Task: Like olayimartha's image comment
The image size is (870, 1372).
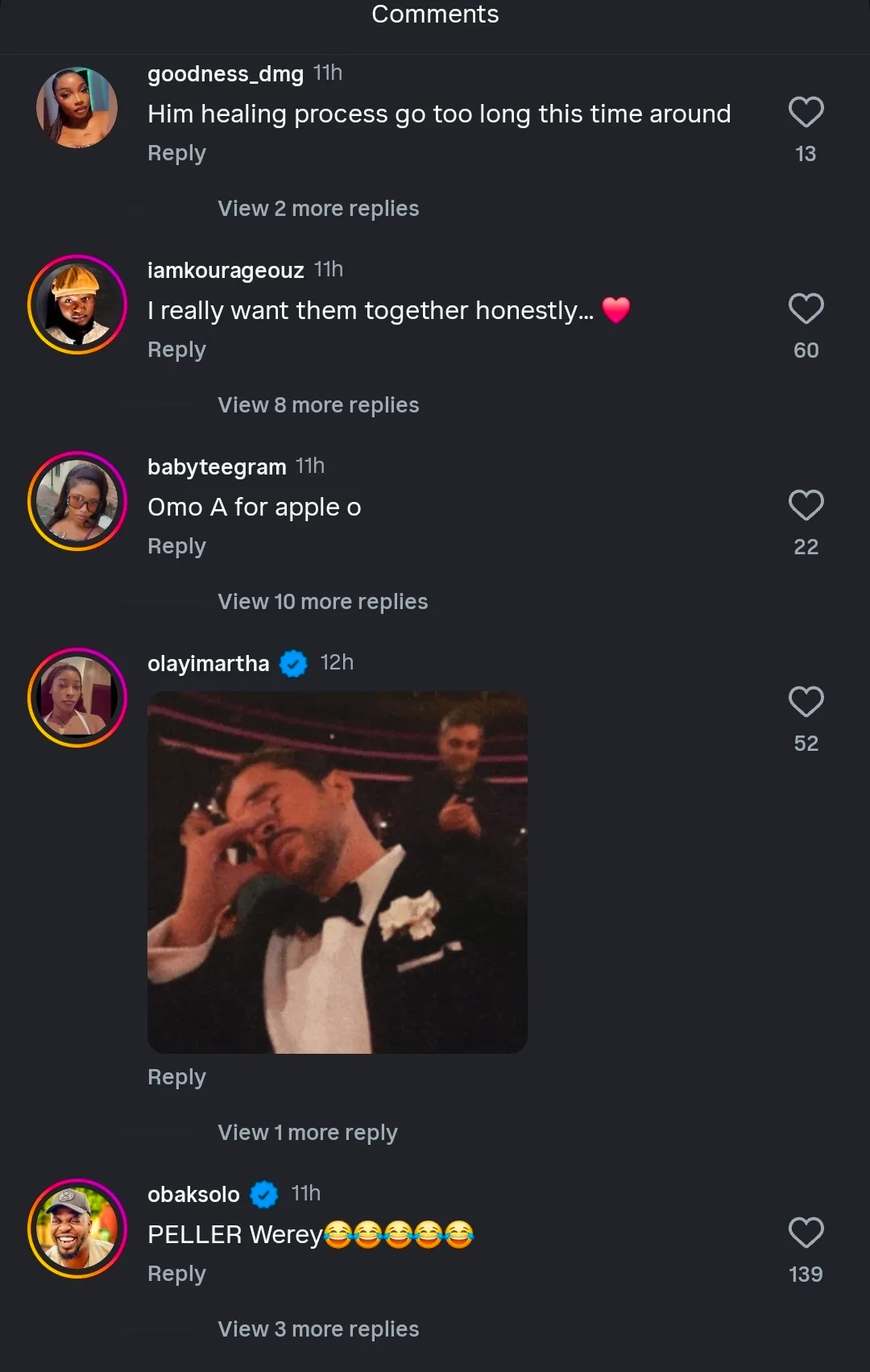Action: click(x=806, y=702)
